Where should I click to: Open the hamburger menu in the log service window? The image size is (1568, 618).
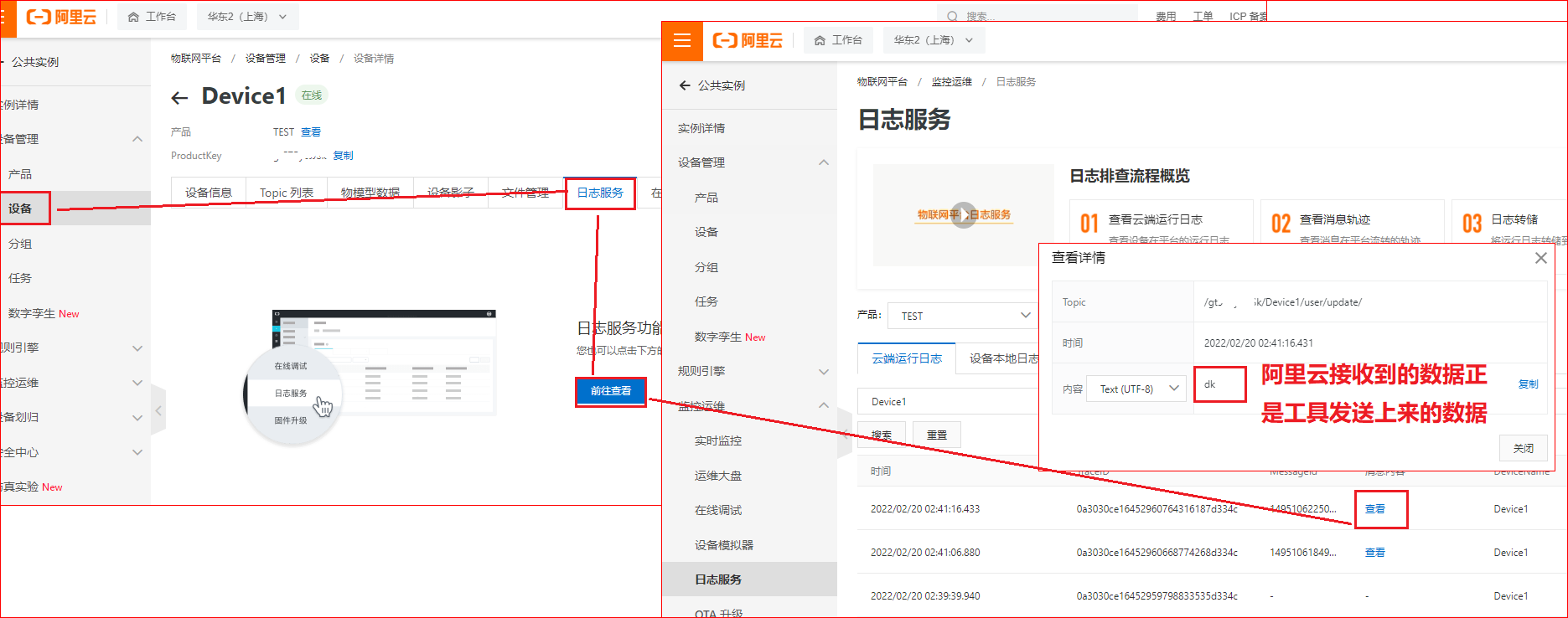[x=682, y=40]
